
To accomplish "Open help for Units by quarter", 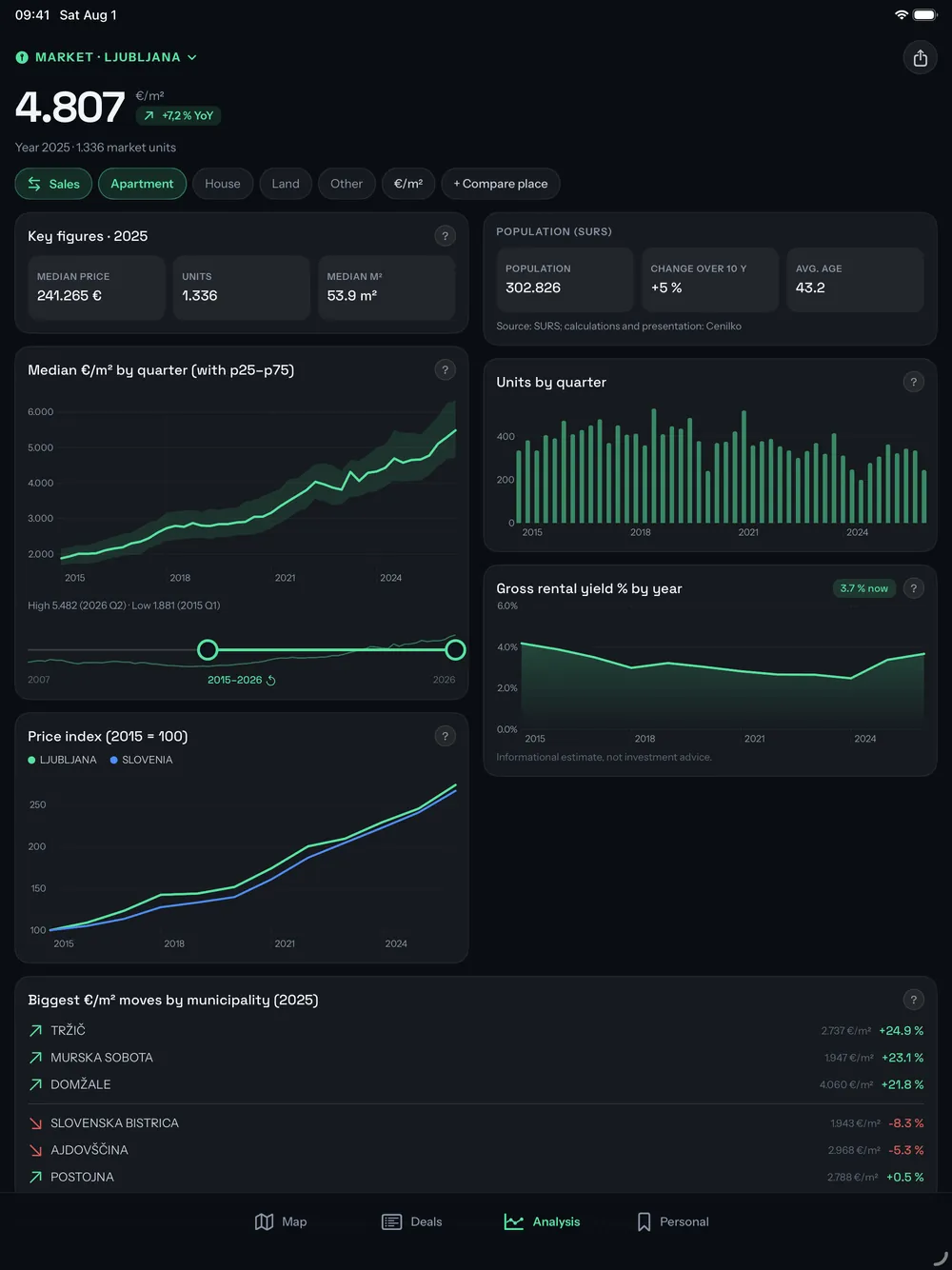I will click(x=913, y=382).
